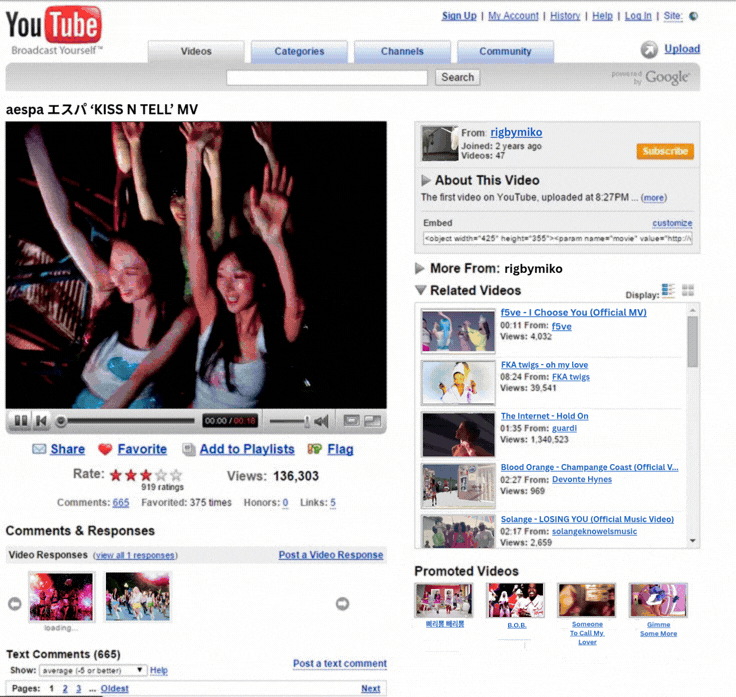736x697 pixels.
Task: Open History link
Action: (x=565, y=16)
